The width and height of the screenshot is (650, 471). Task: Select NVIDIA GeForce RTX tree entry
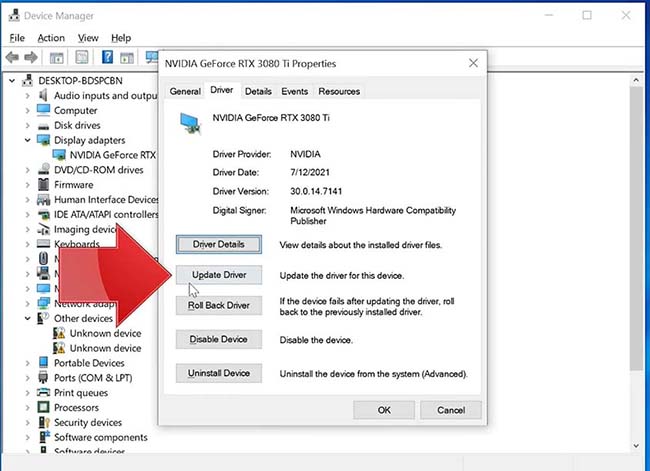[x=112, y=155]
